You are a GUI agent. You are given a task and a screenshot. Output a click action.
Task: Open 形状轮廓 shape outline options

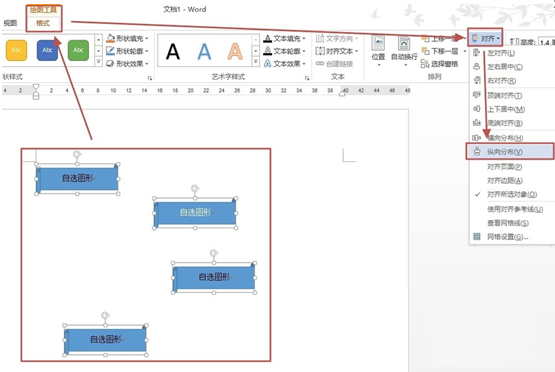coord(127,51)
